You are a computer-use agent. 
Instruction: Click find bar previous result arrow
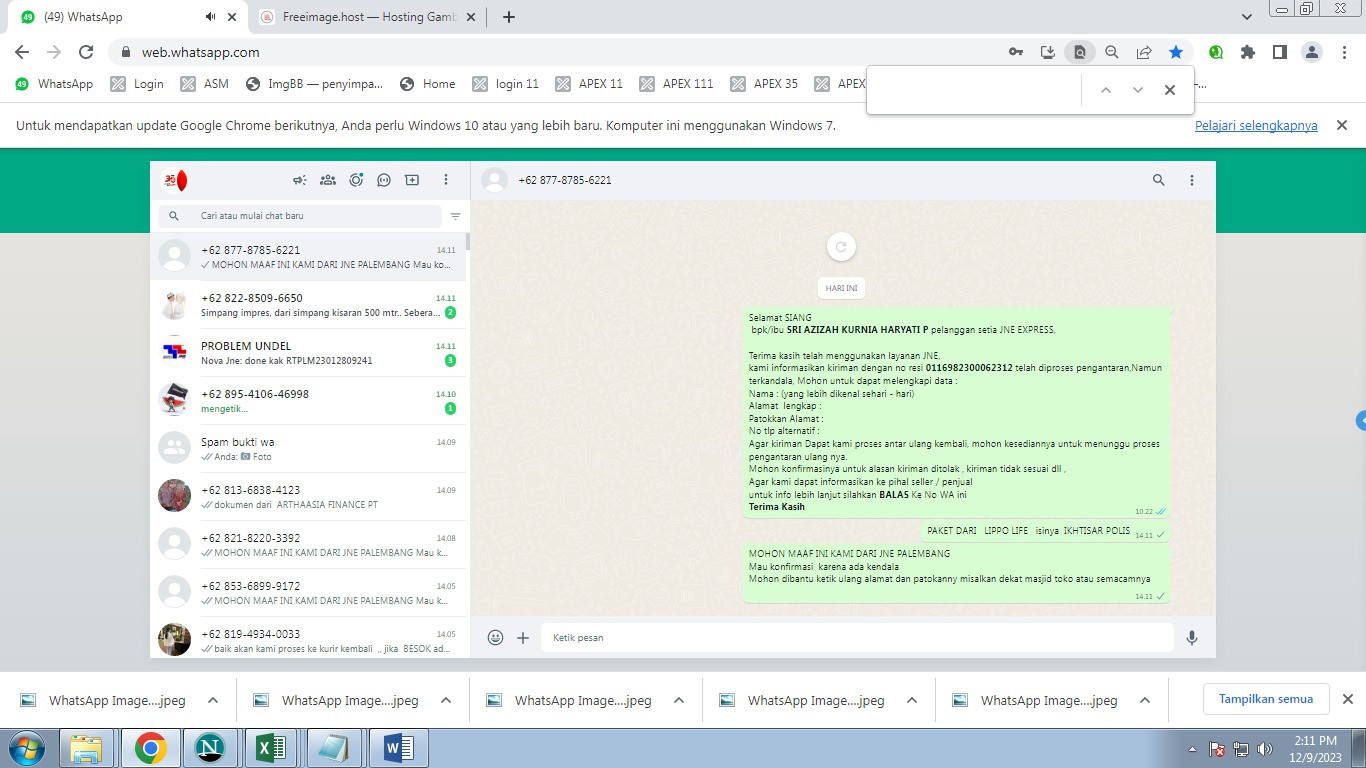(1106, 90)
